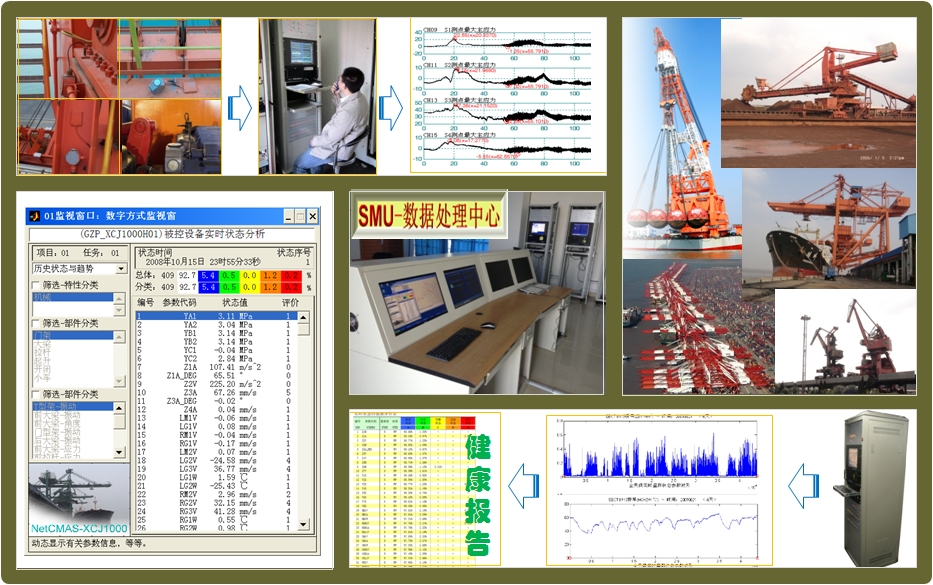Click the SMU data processing center label
Image resolution: width=933 pixels, height=585 pixels.
pyautogui.click(x=429, y=213)
